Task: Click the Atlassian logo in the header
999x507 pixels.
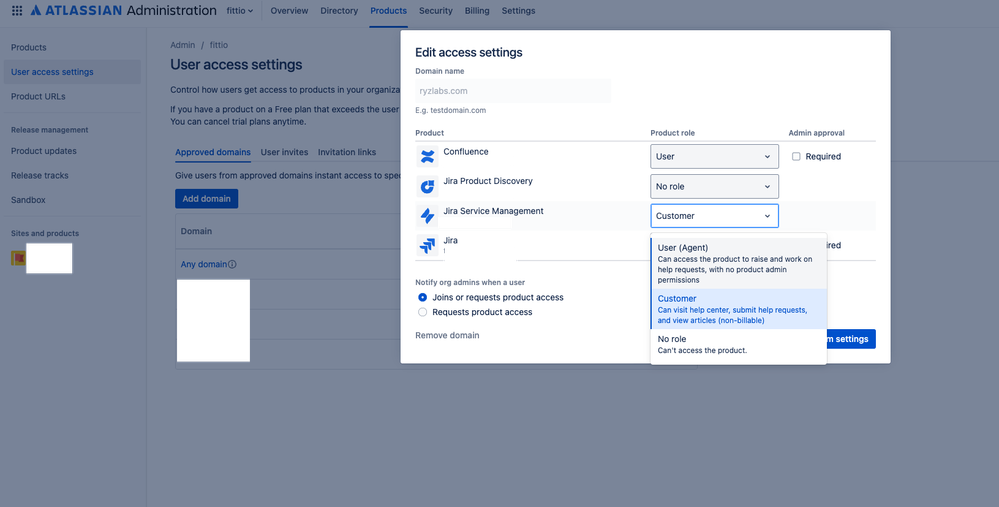Action: pyautogui.click(x=76, y=11)
